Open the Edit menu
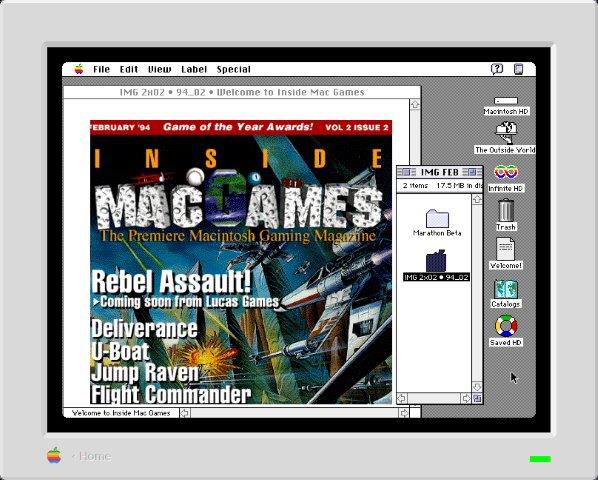 click(129, 69)
